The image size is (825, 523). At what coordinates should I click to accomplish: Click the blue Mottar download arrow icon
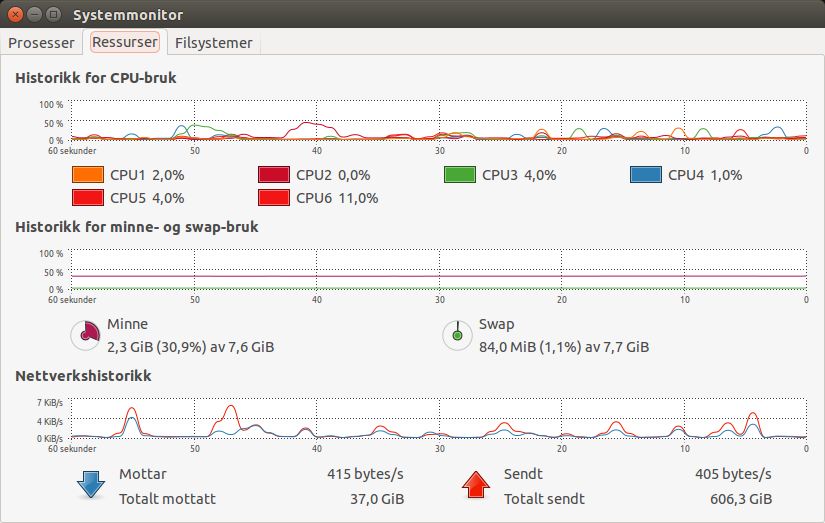click(91, 485)
